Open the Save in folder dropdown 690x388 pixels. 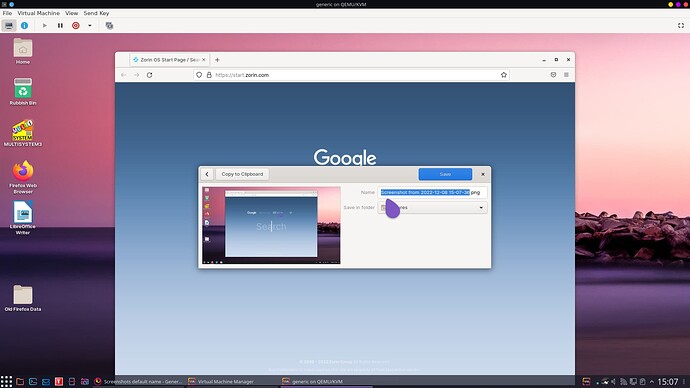pos(433,208)
